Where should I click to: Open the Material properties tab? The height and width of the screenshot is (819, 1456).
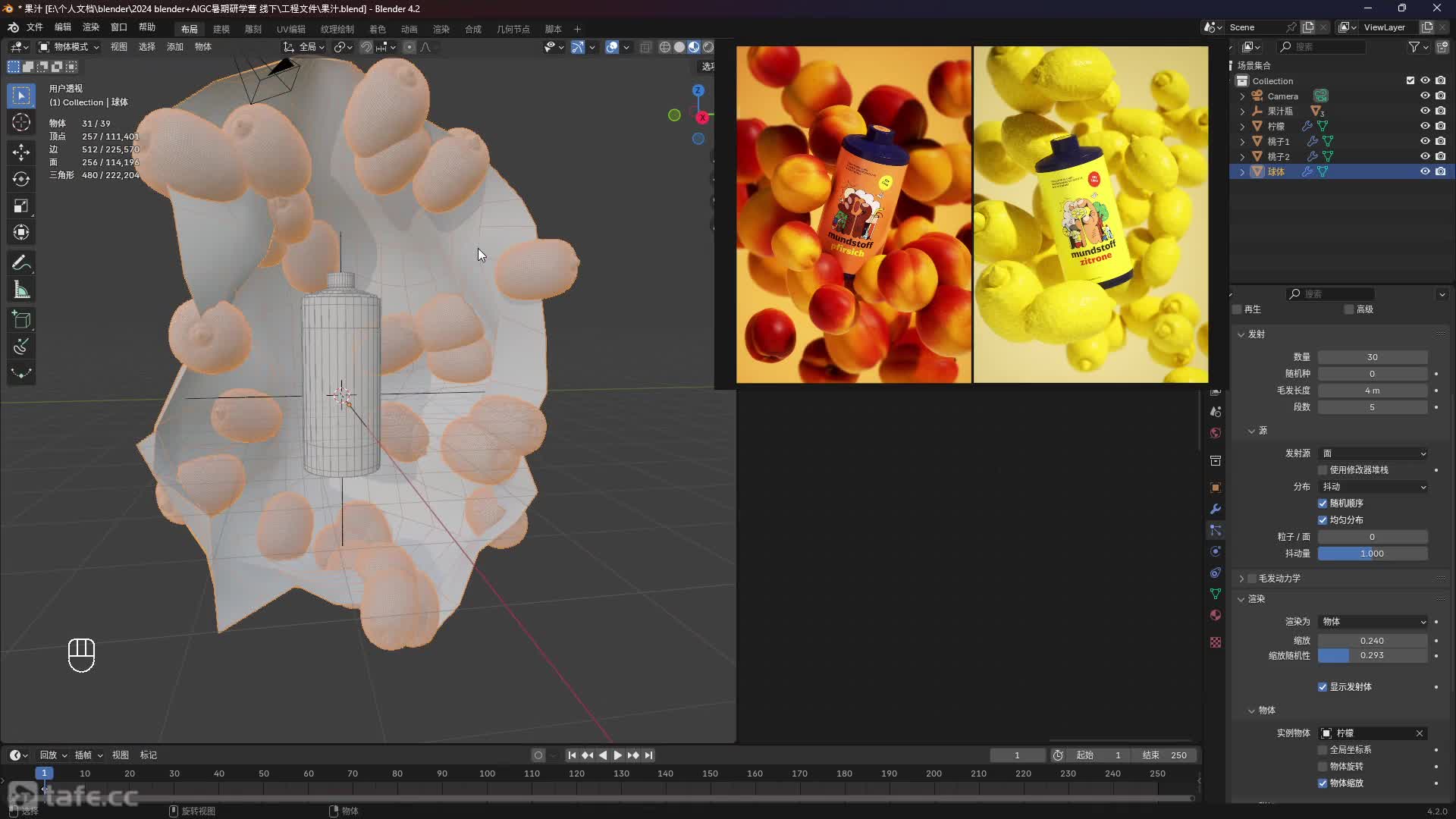(1216, 615)
